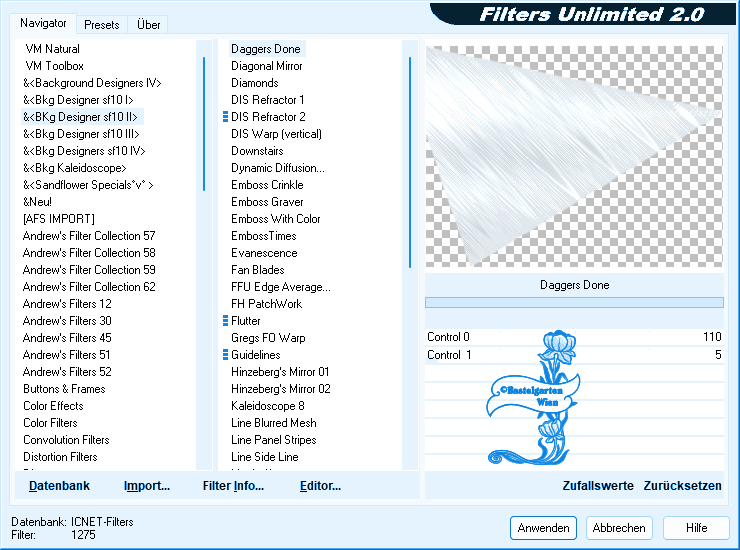Viewport: 740px width, 550px height.
Task: Cancel with the Abbrechen button
Action: point(619,528)
